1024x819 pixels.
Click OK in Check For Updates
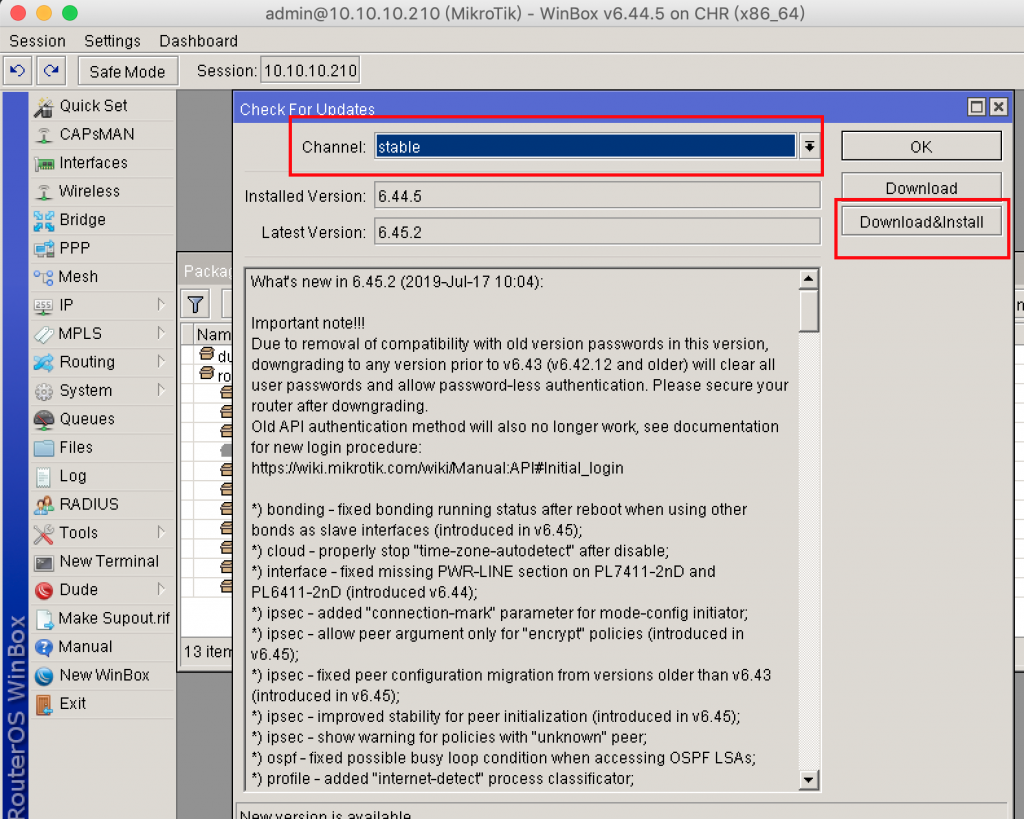point(921,146)
